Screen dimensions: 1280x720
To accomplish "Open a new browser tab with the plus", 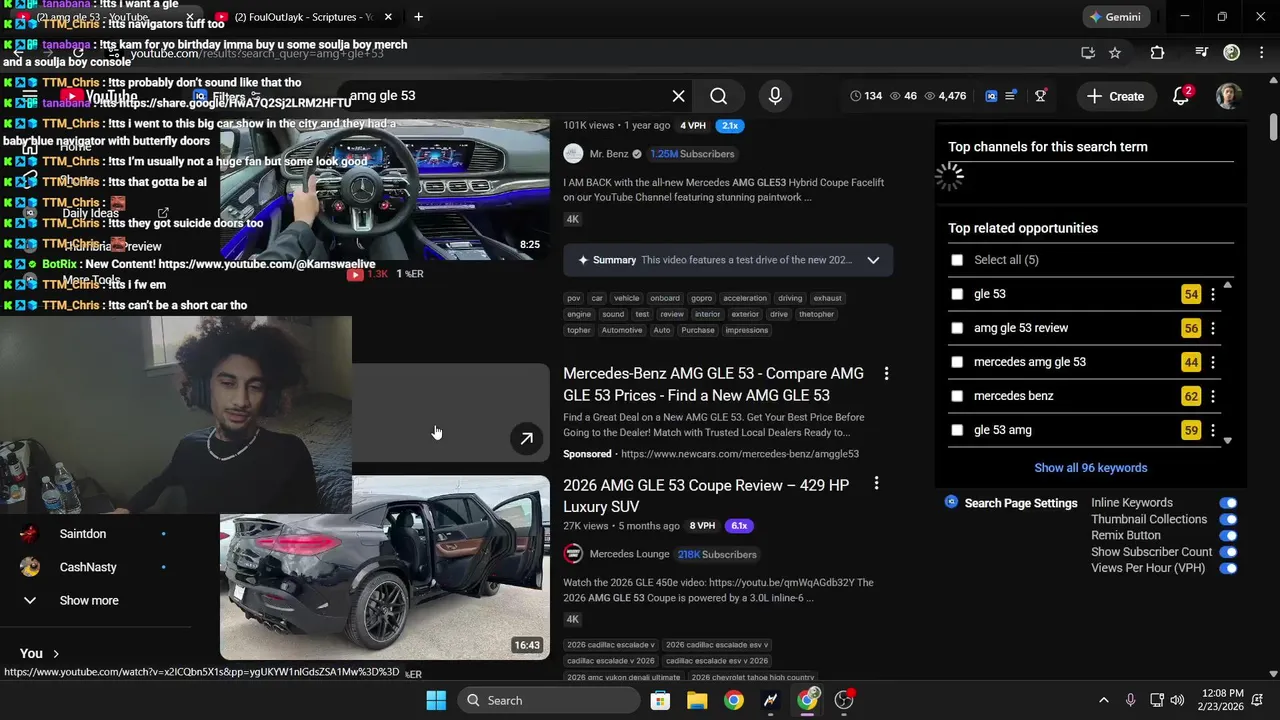I will click(x=418, y=17).
